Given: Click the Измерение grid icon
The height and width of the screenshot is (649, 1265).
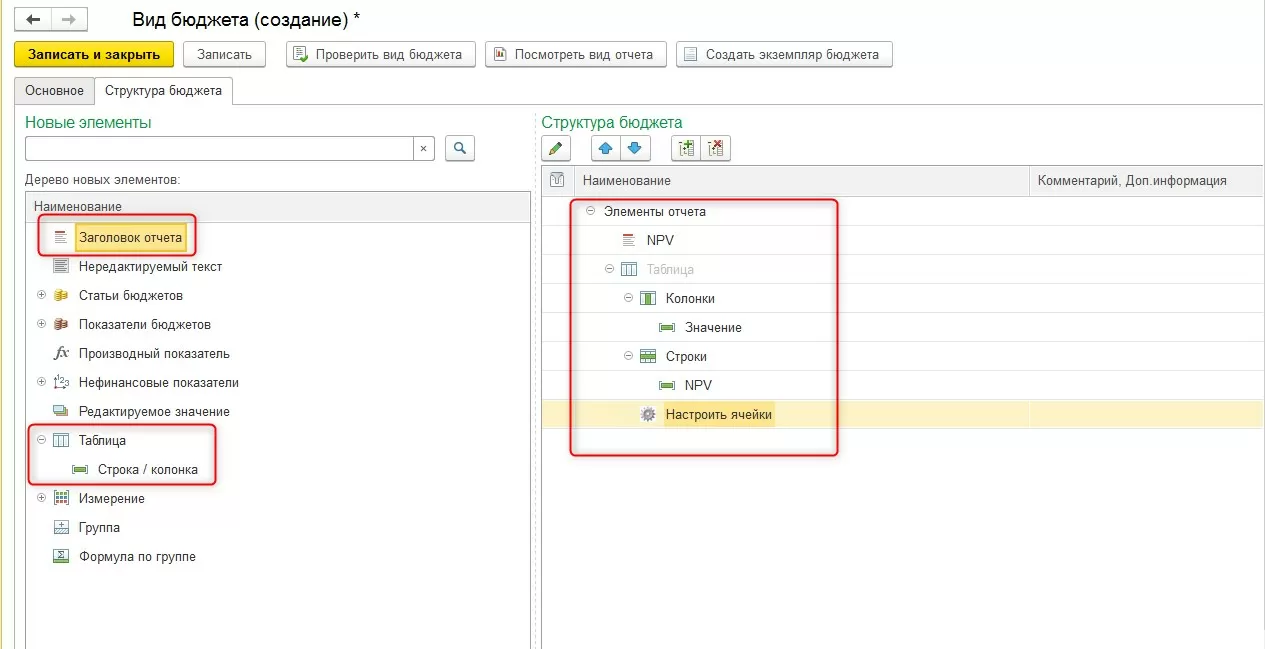Looking at the screenshot, I should click(x=61, y=498).
